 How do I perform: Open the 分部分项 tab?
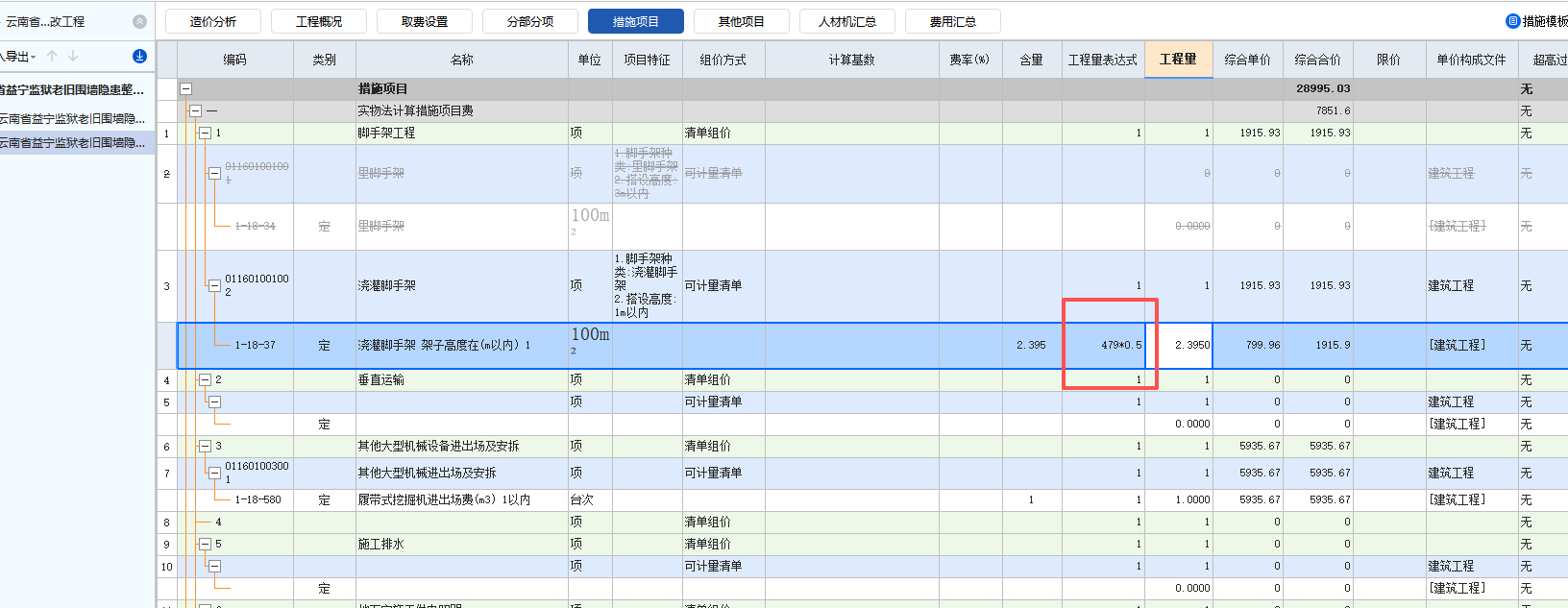pyautogui.click(x=530, y=21)
